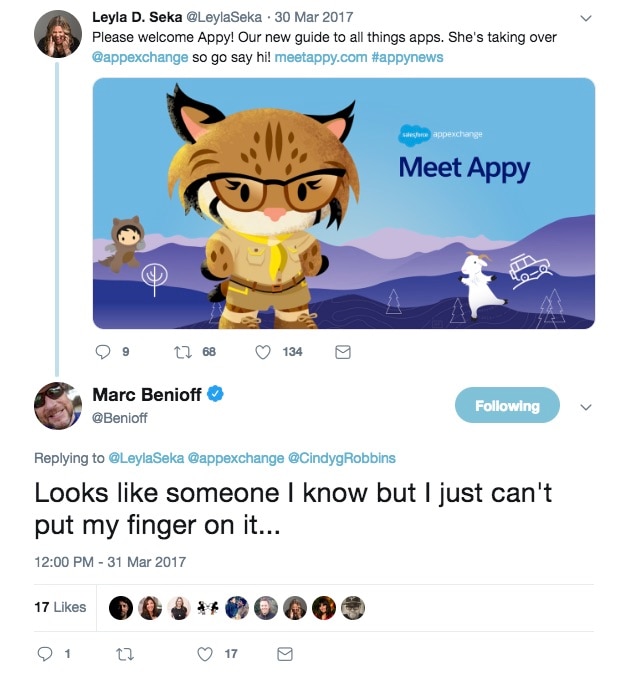Send Leyla's tweet via direct message icon

tap(342, 352)
